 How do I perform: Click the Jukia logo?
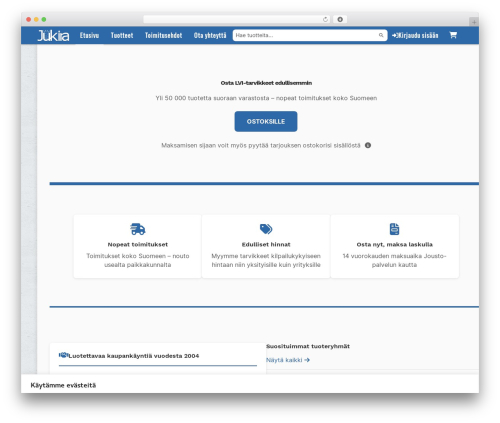pyautogui.click(x=53, y=35)
